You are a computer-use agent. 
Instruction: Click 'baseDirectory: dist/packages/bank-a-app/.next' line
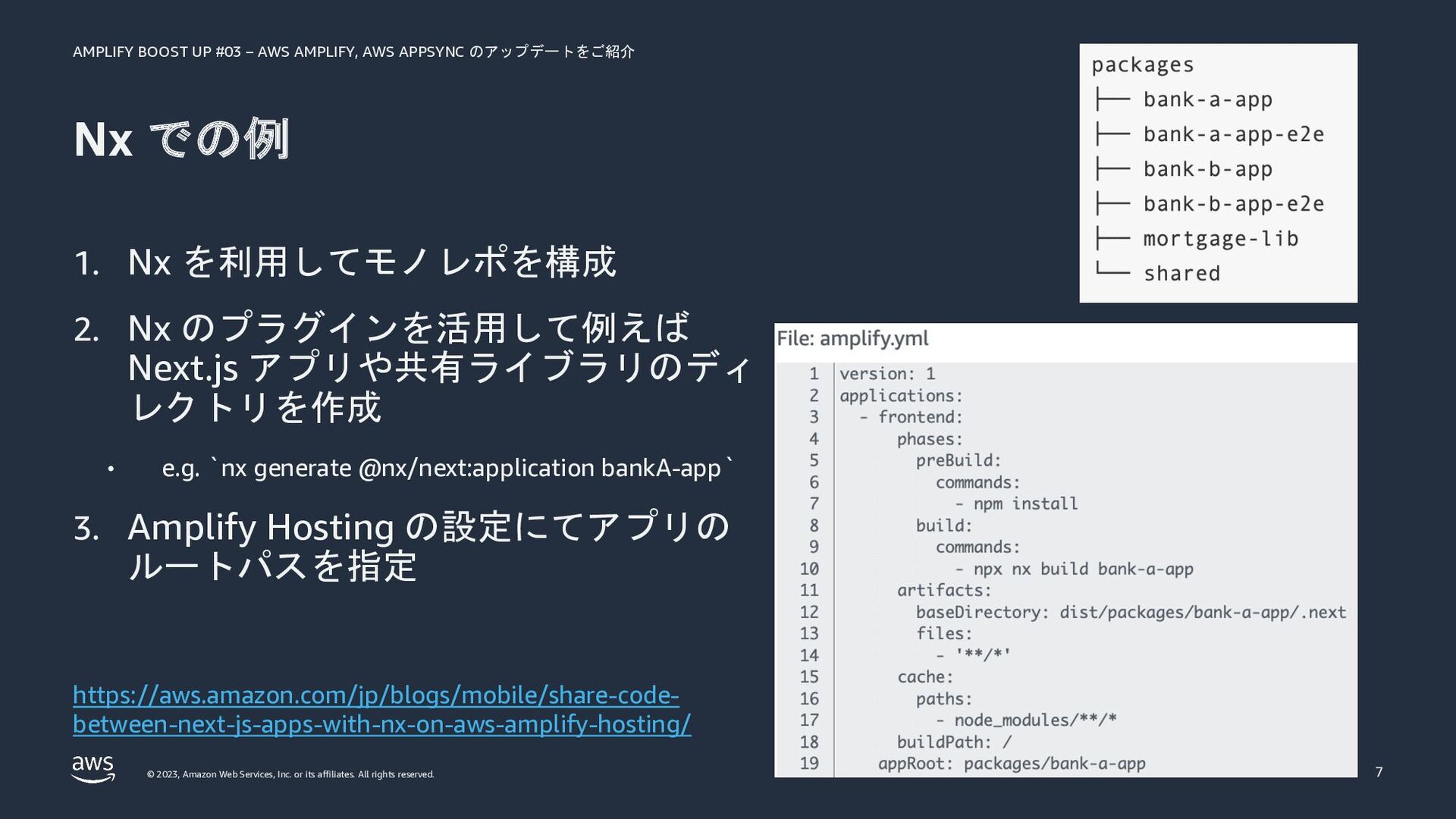coord(1131,612)
